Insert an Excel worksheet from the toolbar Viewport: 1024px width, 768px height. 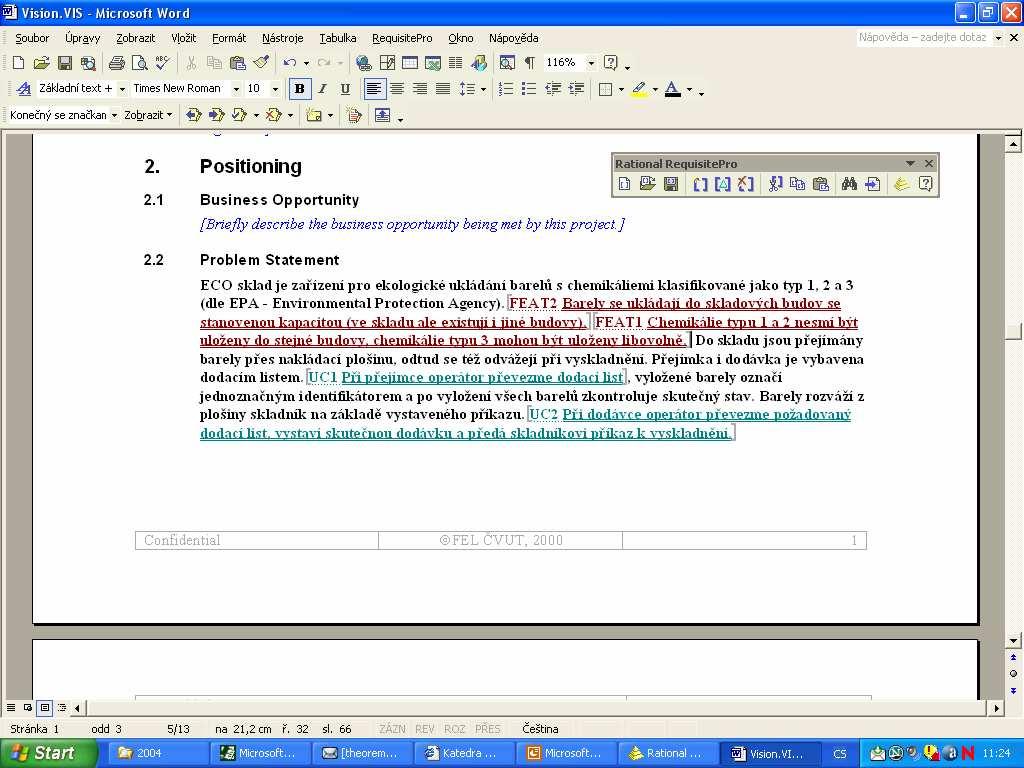(x=433, y=63)
